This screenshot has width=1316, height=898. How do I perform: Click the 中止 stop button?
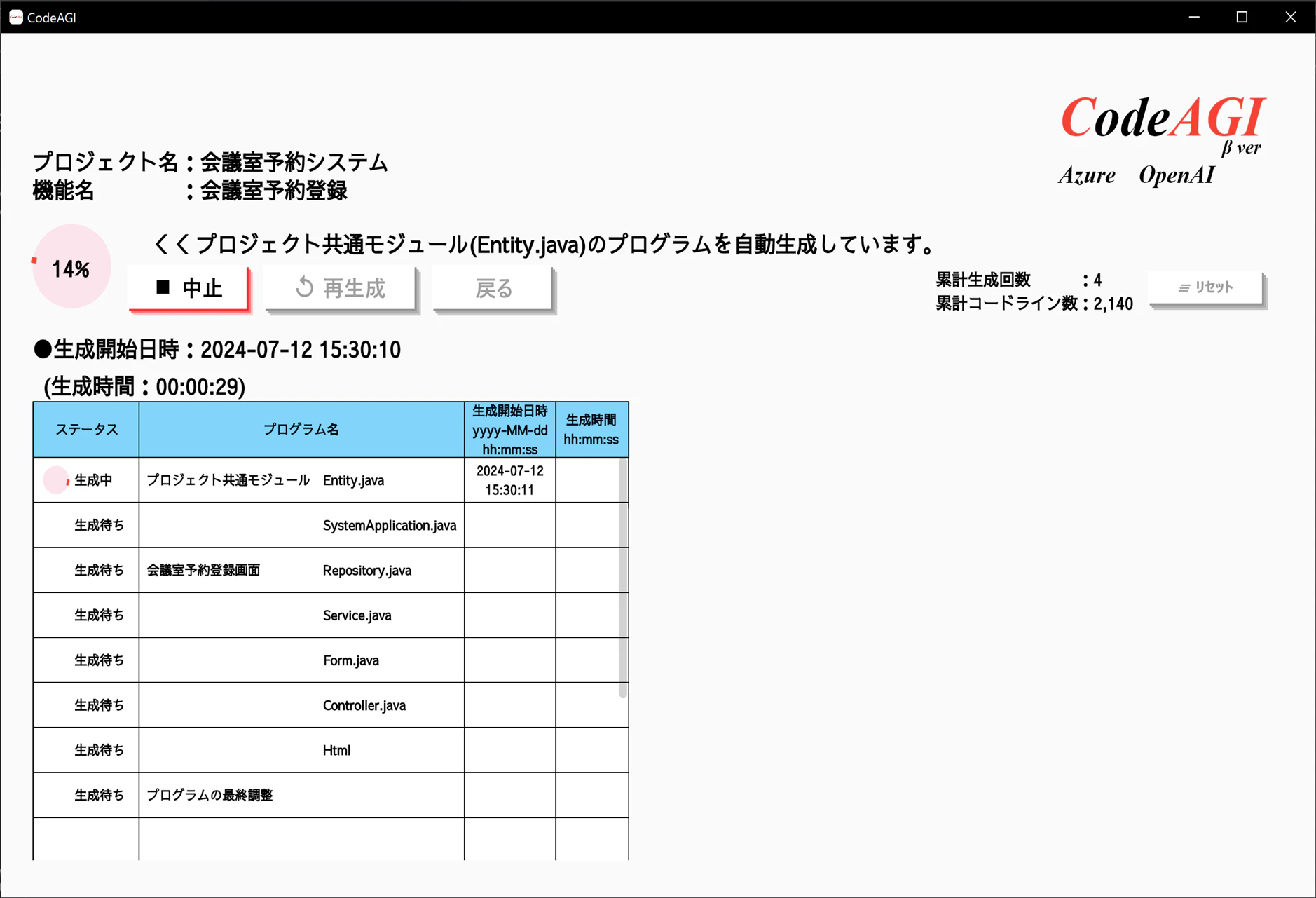pyautogui.click(x=189, y=288)
